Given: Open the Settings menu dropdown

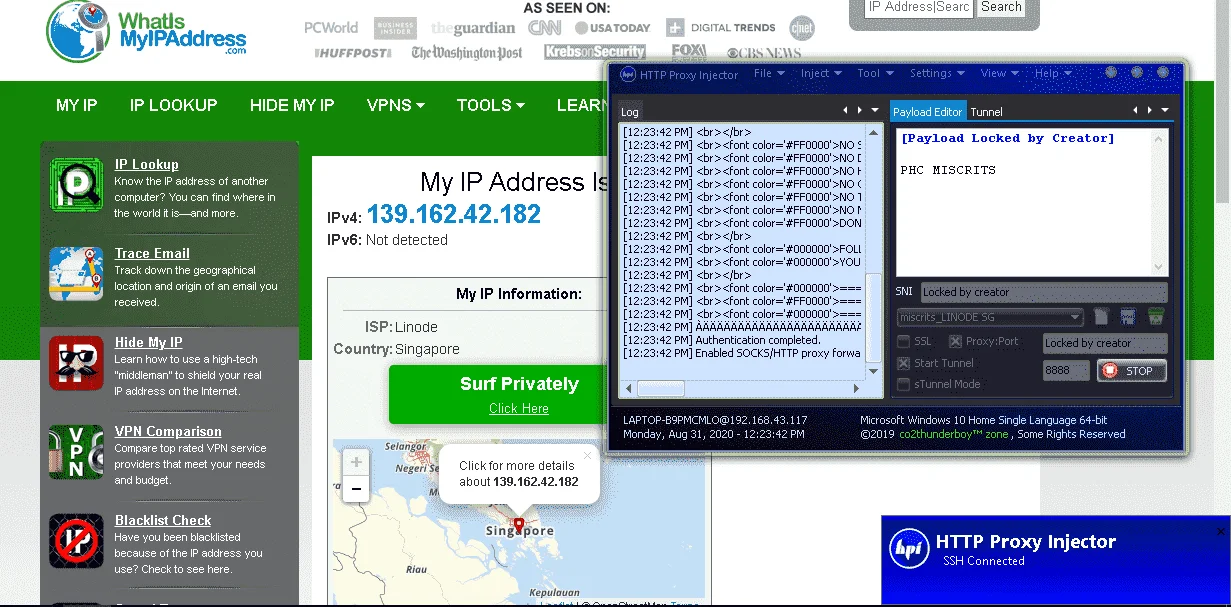Looking at the screenshot, I should click(936, 73).
